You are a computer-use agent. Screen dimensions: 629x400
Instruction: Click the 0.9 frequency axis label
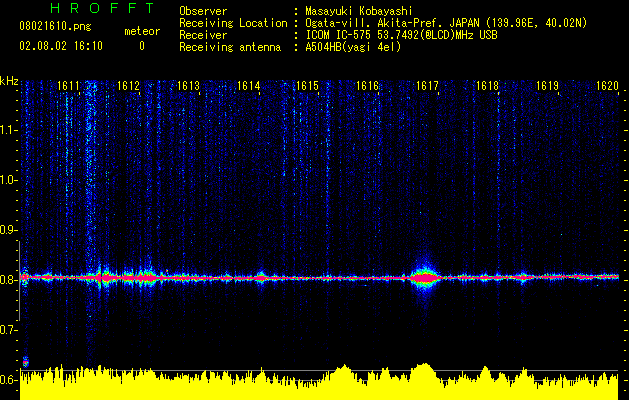point(8,230)
